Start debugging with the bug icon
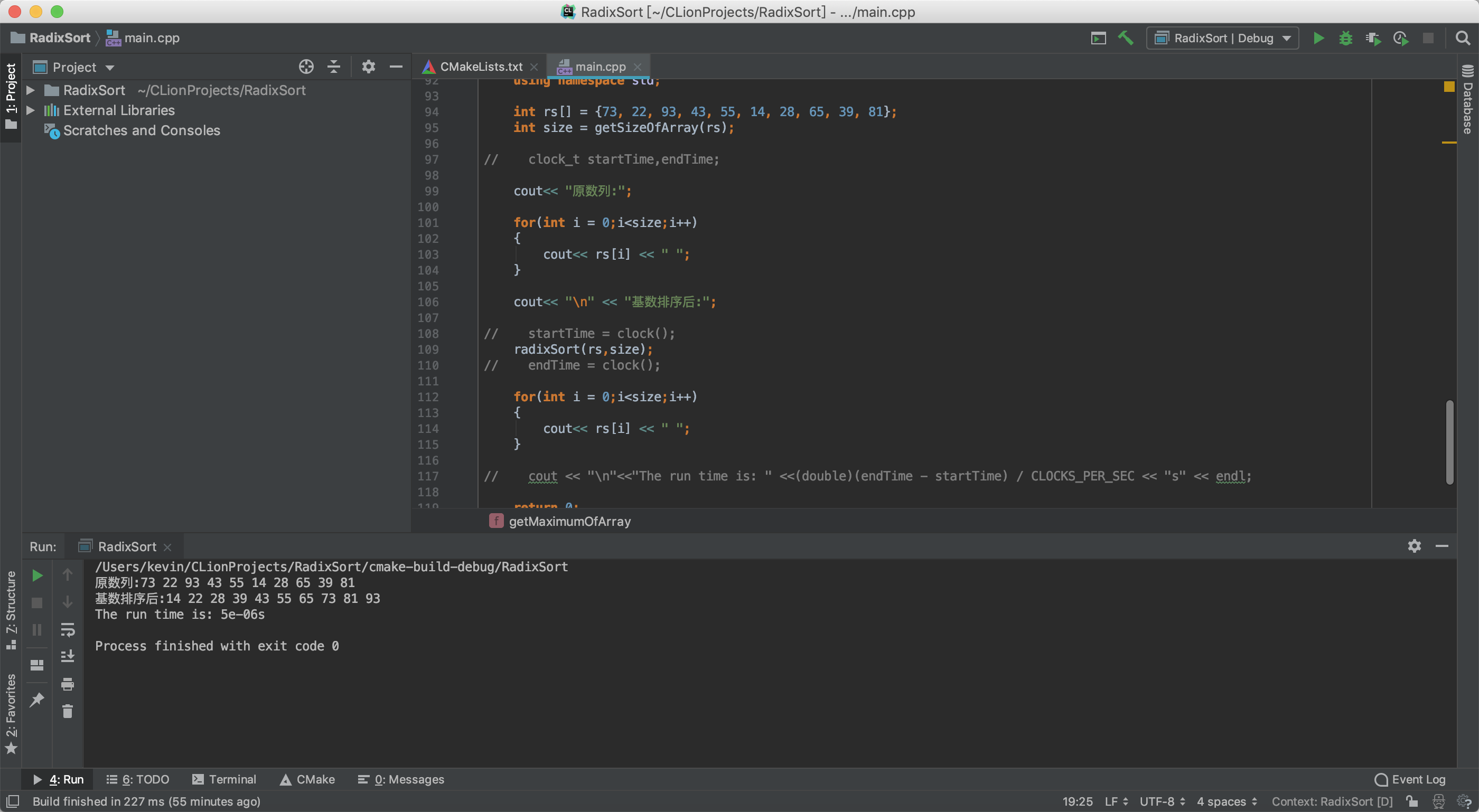The image size is (1479, 812). 1345,39
